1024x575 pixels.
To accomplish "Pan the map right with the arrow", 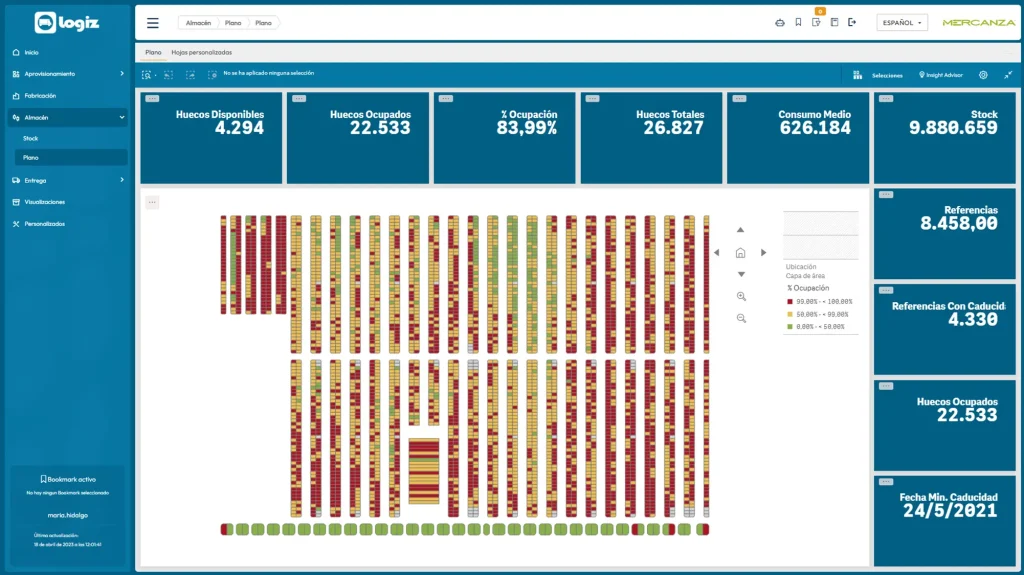I will click(763, 253).
